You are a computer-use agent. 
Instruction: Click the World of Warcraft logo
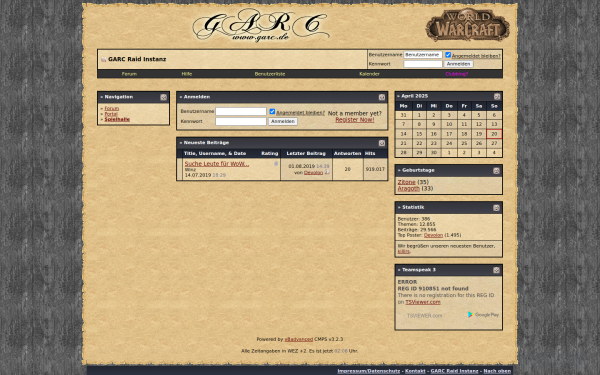point(467,25)
